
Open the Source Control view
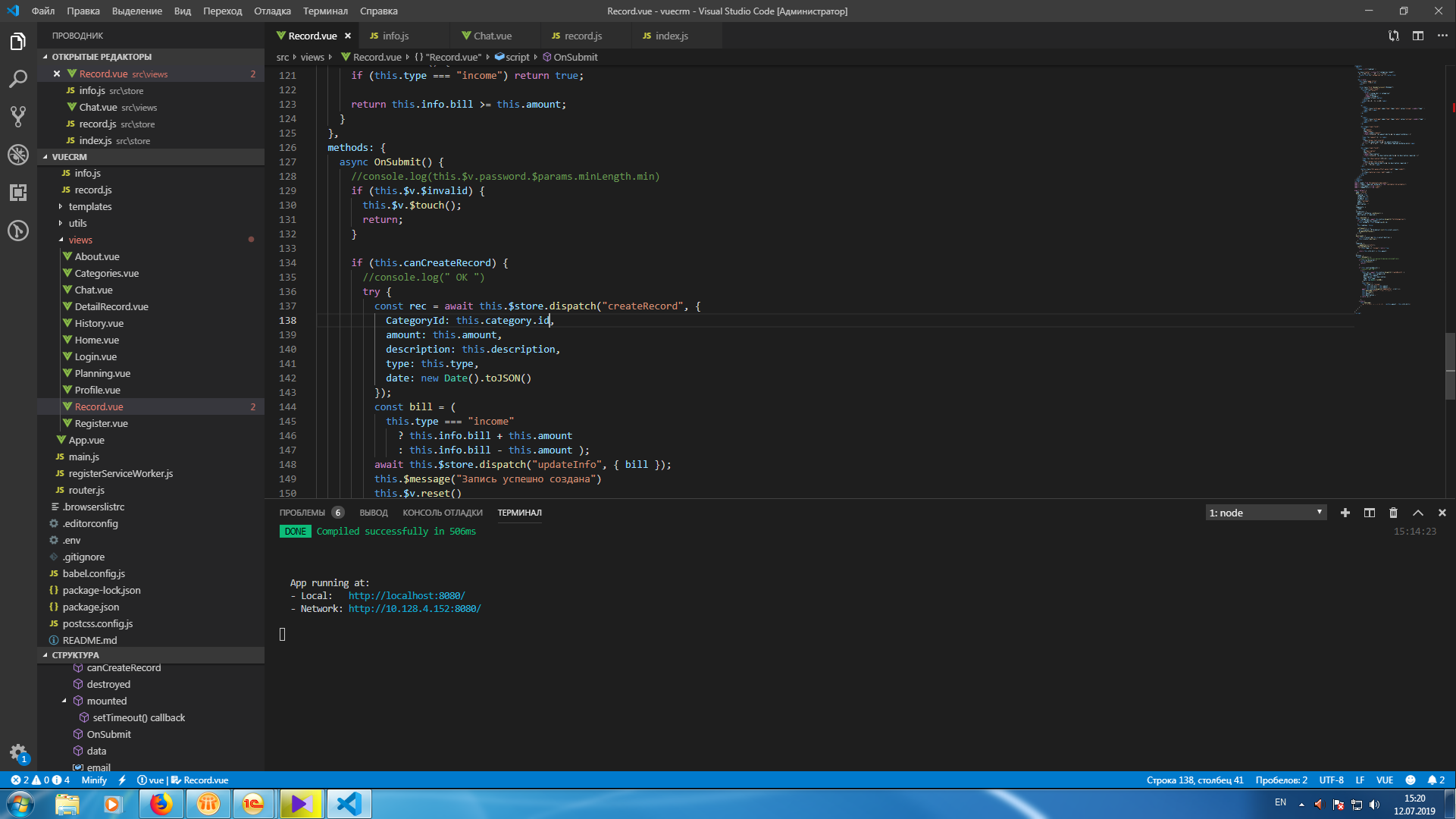(18, 116)
